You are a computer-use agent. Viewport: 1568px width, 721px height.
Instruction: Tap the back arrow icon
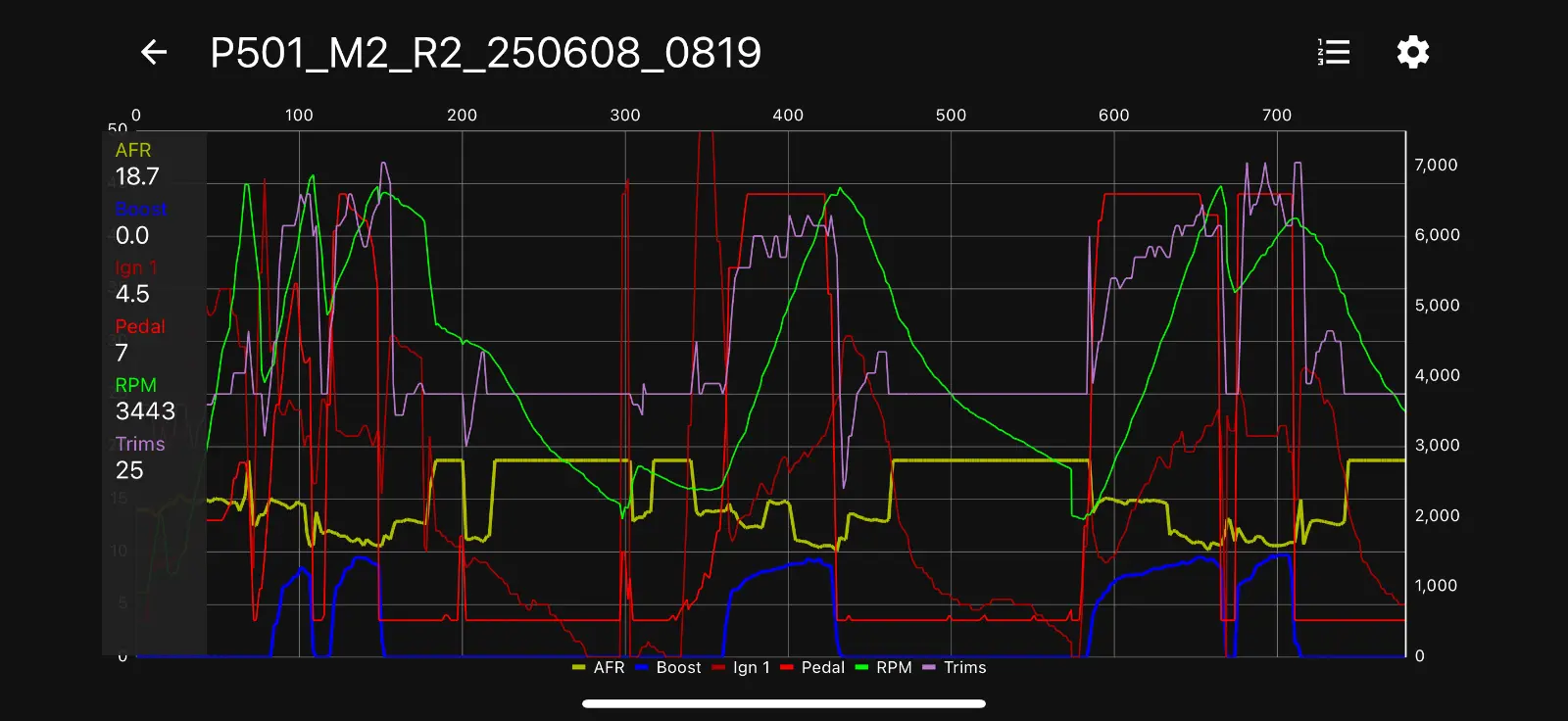154,52
